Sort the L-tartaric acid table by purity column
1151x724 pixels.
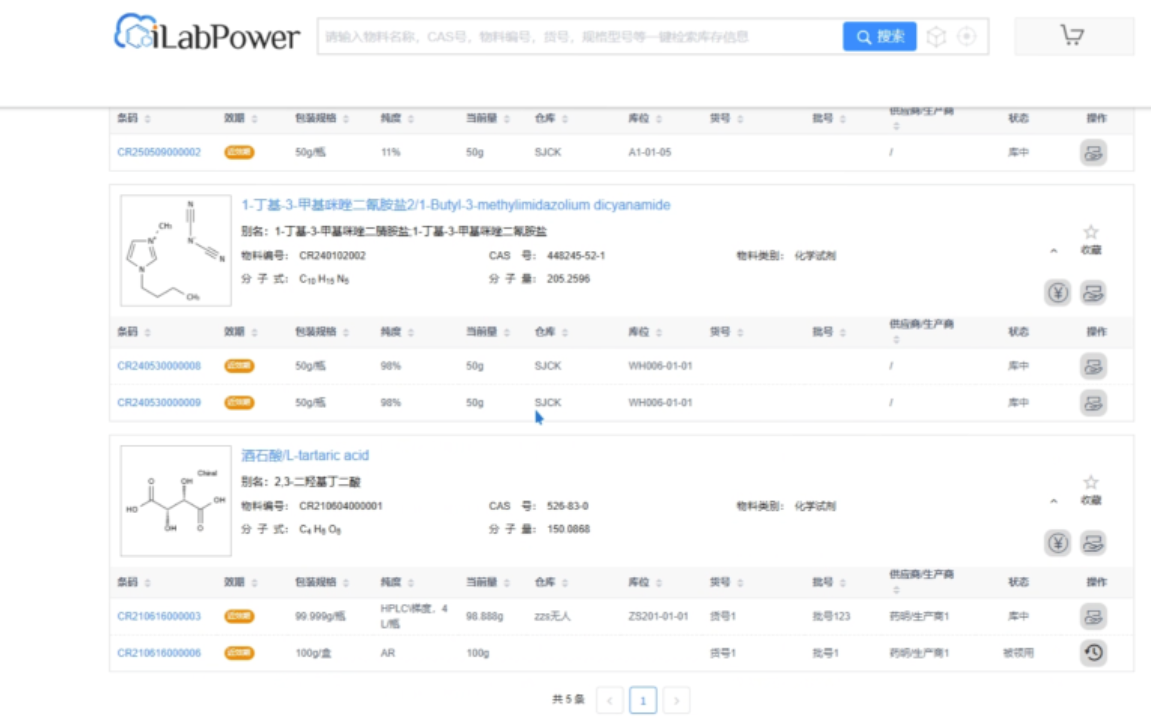coord(397,582)
